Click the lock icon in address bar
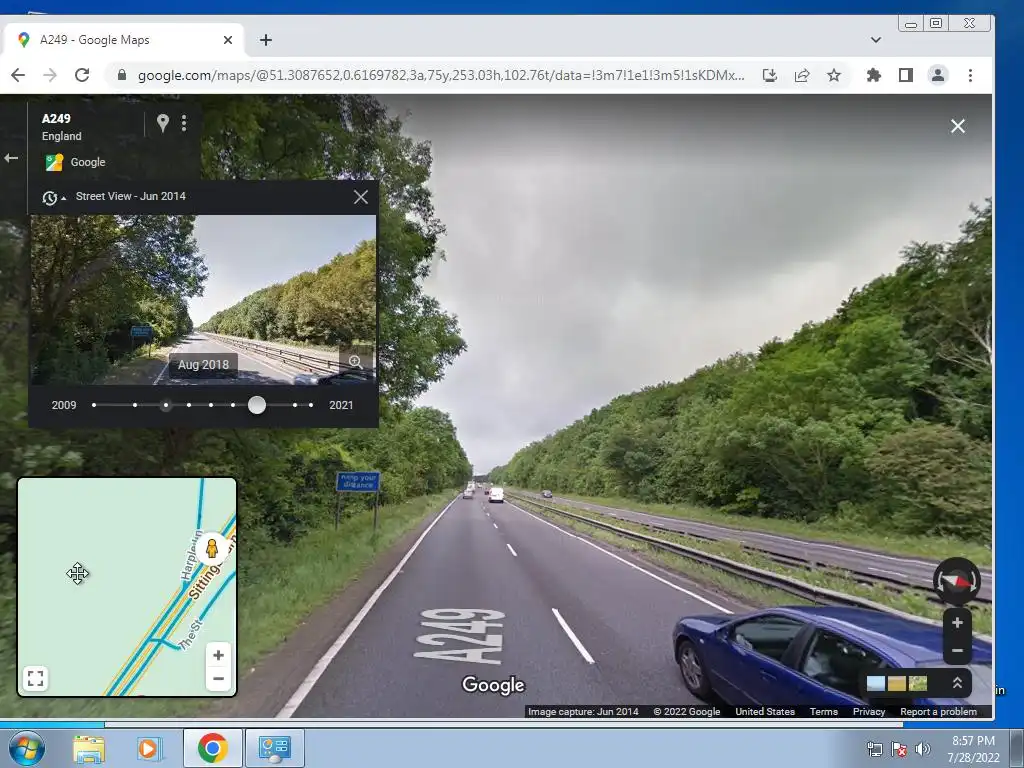Viewport: 1024px width, 768px height. tap(121, 75)
